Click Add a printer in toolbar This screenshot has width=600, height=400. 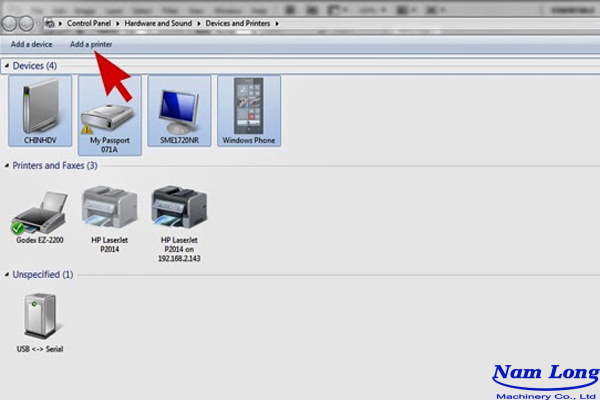click(91, 45)
